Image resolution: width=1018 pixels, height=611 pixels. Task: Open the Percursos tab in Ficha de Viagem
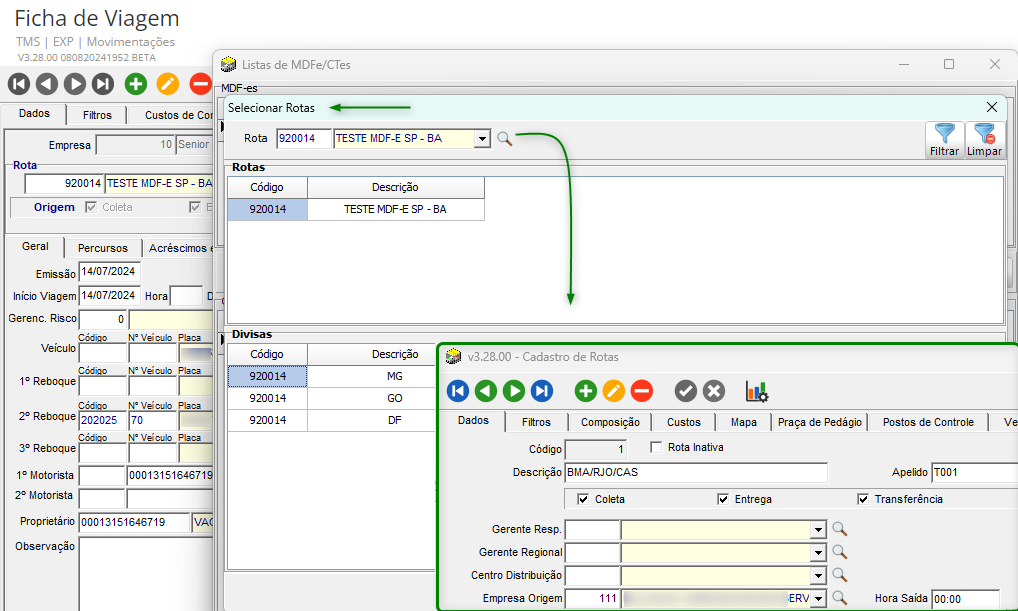(x=103, y=248)
